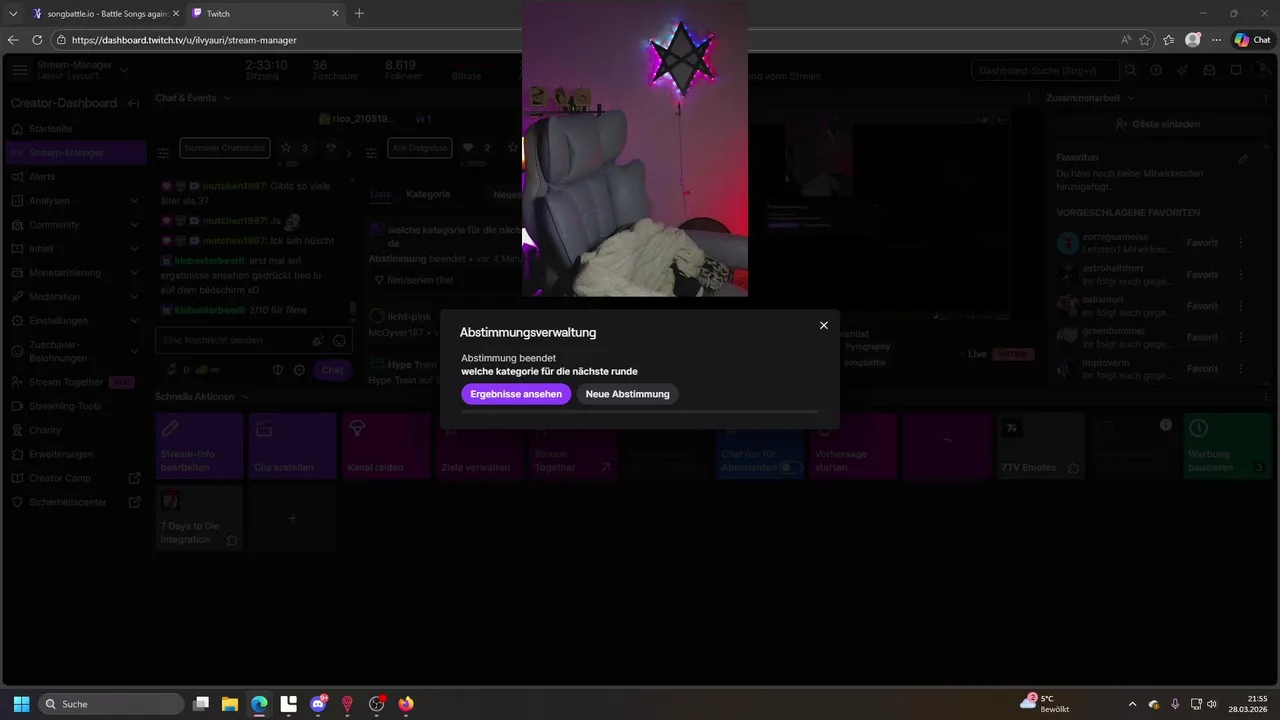Open options menu for astrohallthorr row
This screenshot has width=1280, height=720.
[1241, 274]
